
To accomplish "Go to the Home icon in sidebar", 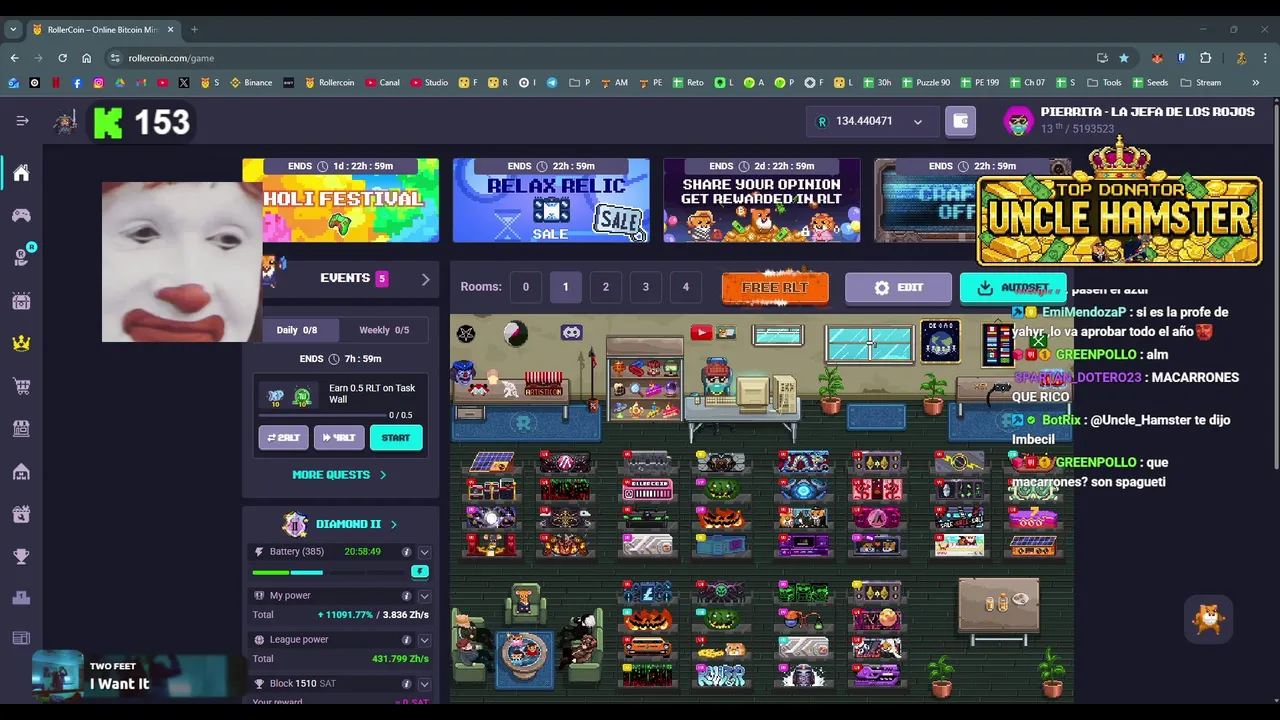I will (21, 173).
